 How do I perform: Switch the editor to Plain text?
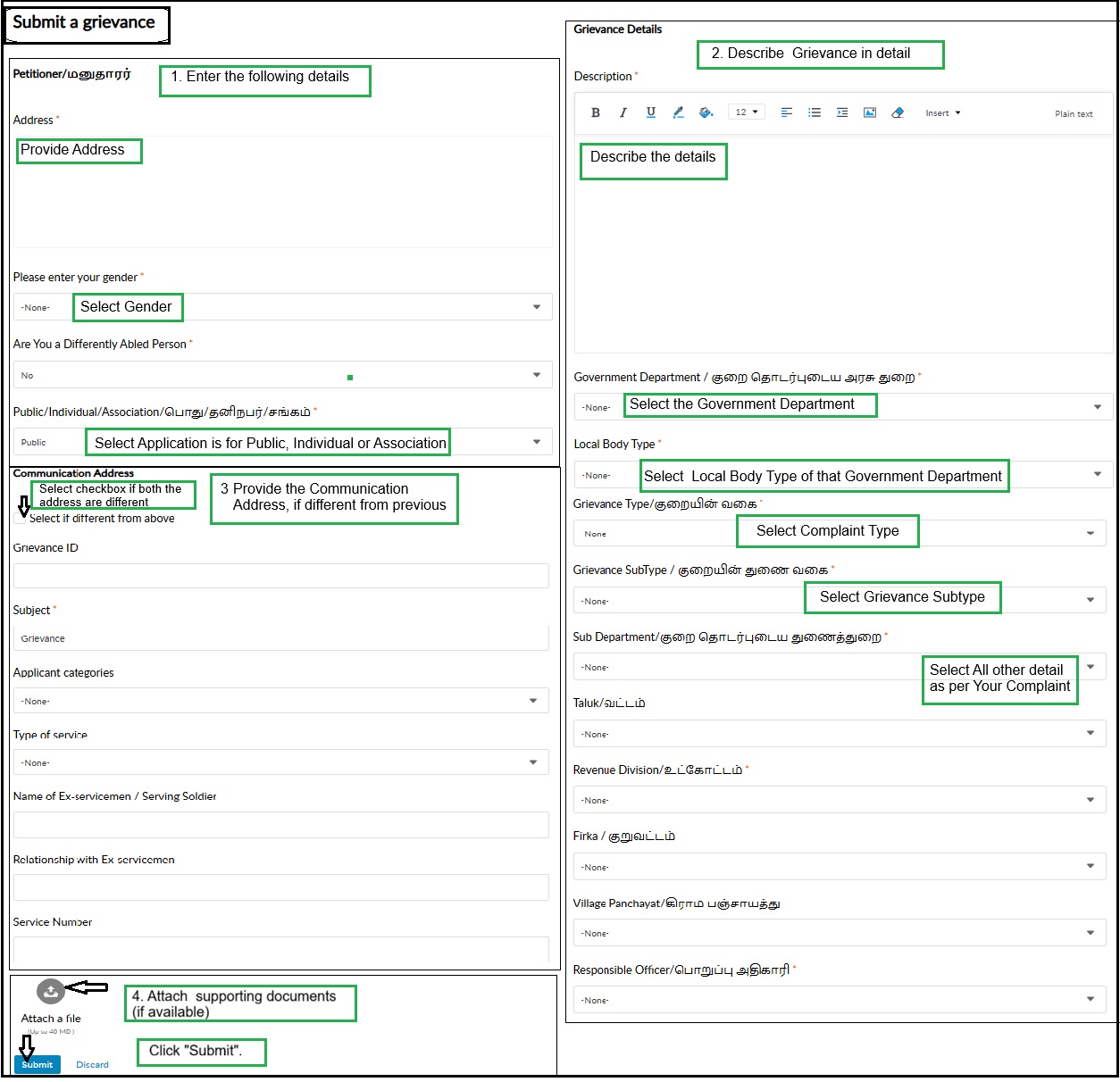point(1074,114)
